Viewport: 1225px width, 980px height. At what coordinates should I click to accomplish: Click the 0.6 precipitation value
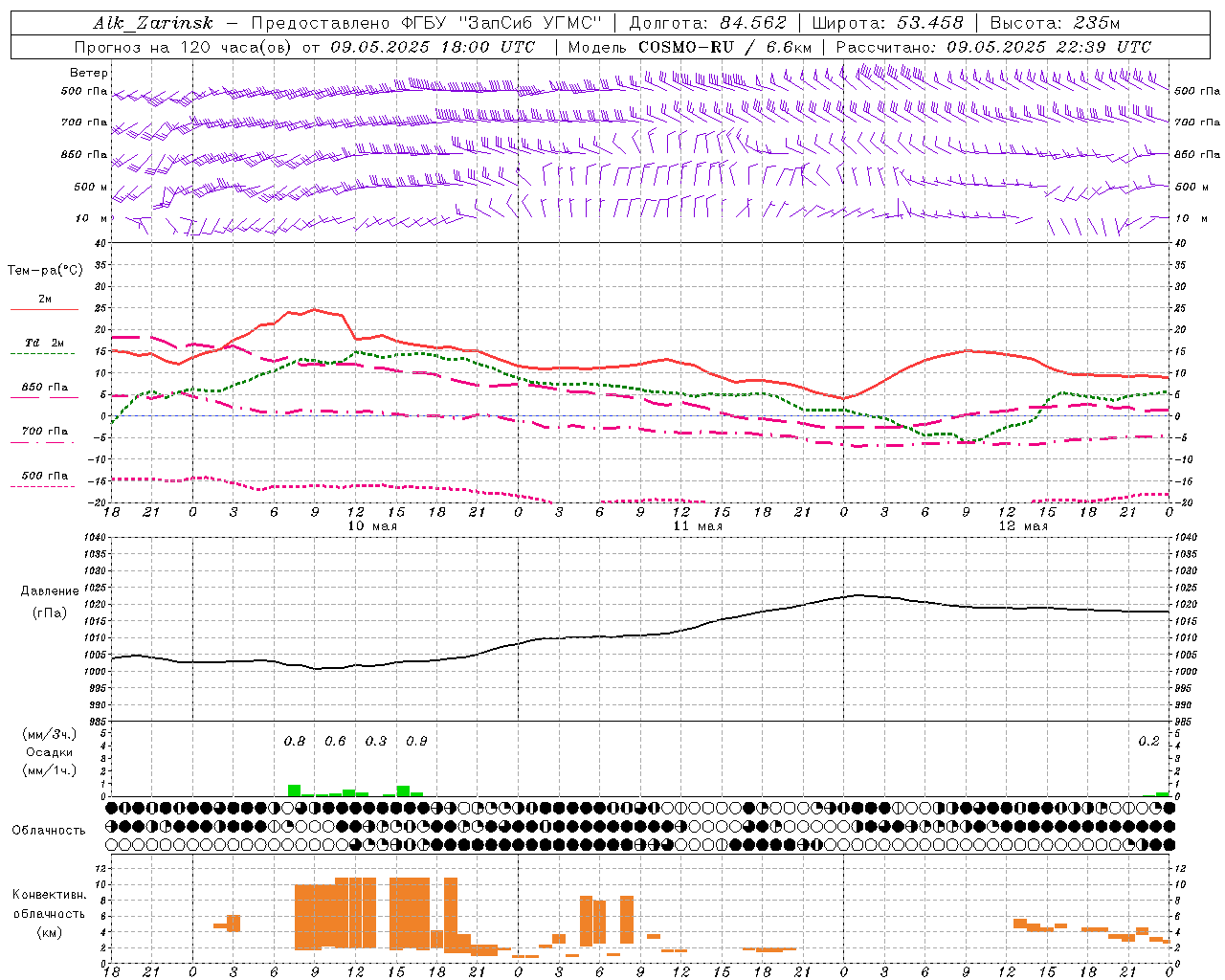(x=335, y=742)
